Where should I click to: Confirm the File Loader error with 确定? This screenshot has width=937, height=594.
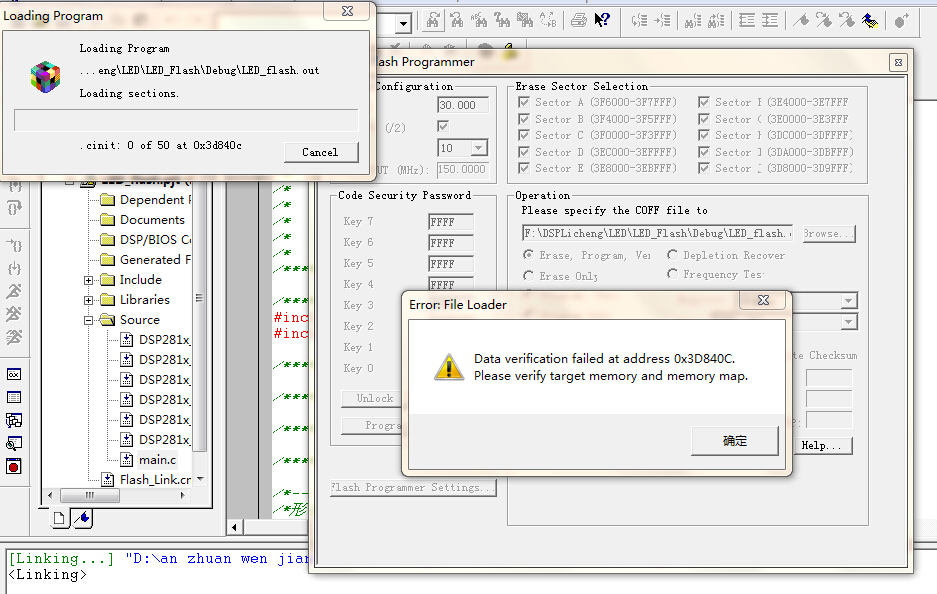pyautogui.click(x=734, y=440)
